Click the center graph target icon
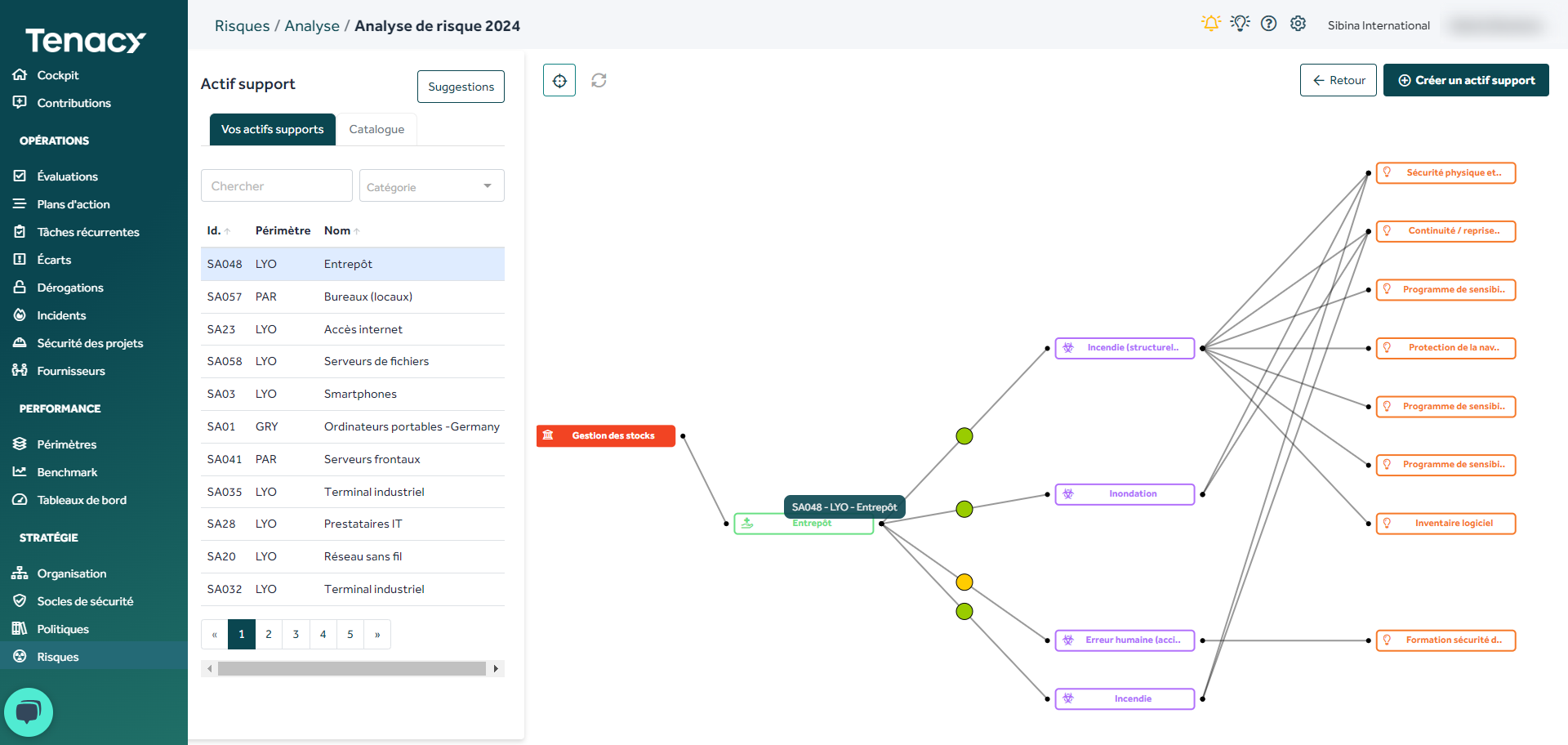This screenshot has width=1568, height=745. (x=559, y=80)
